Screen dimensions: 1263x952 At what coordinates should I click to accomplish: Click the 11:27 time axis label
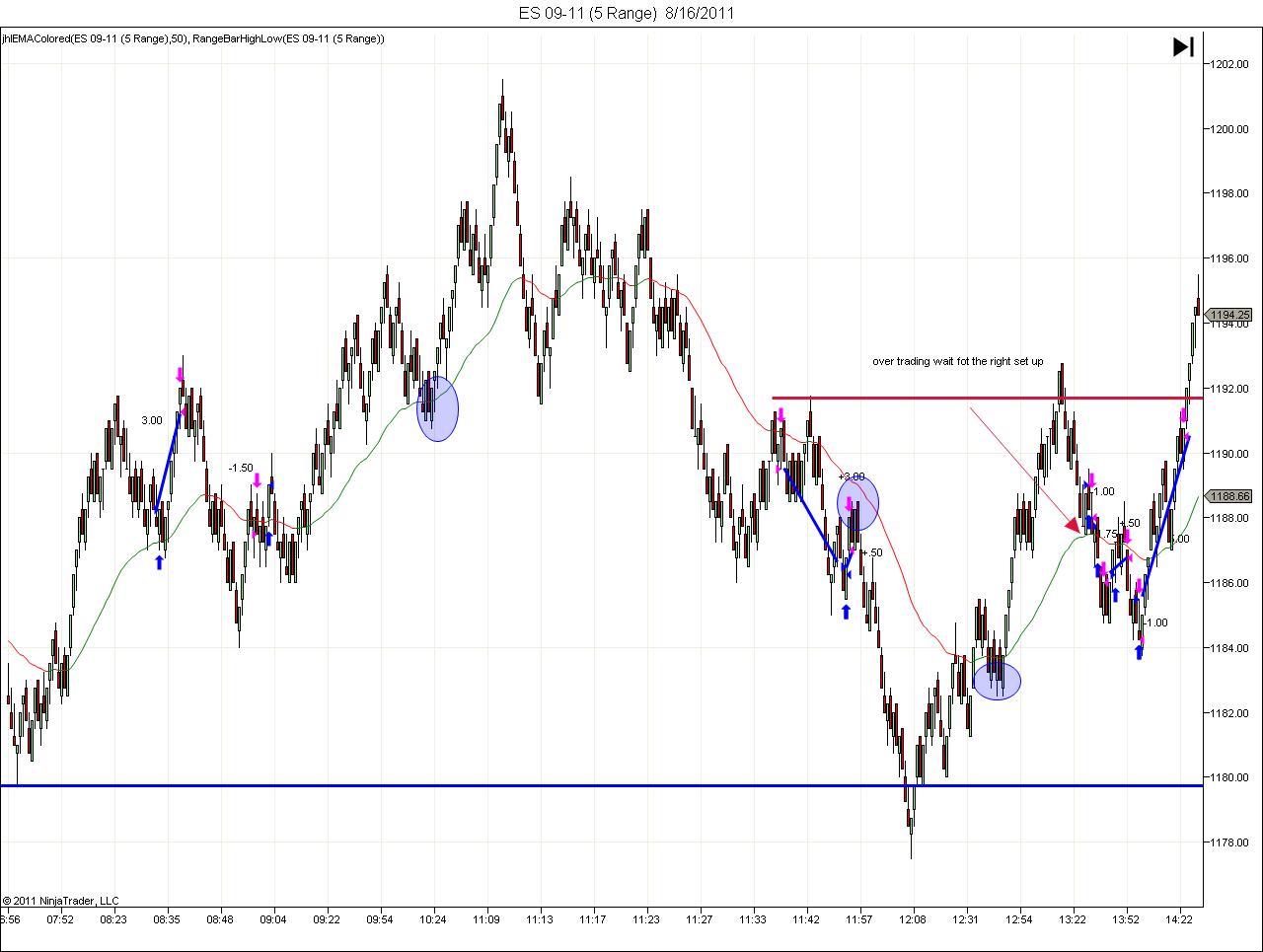point(700,919)
